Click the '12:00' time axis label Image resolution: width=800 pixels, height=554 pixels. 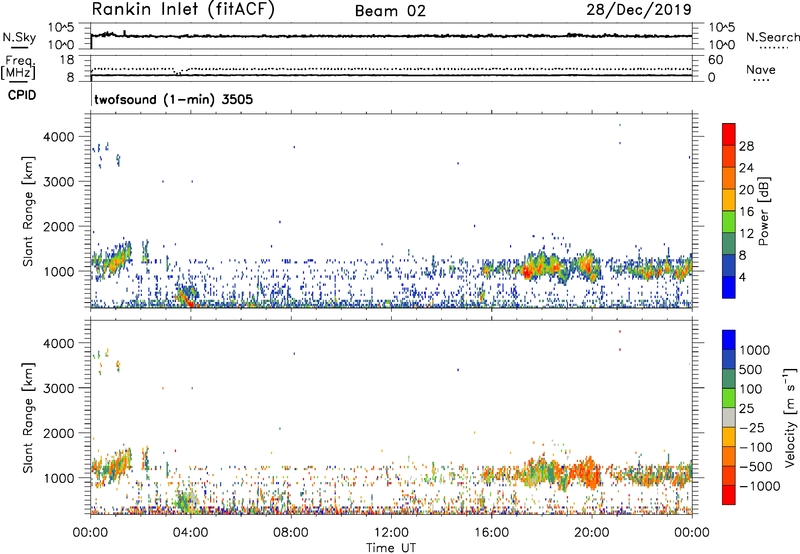[x=391, y=533]
